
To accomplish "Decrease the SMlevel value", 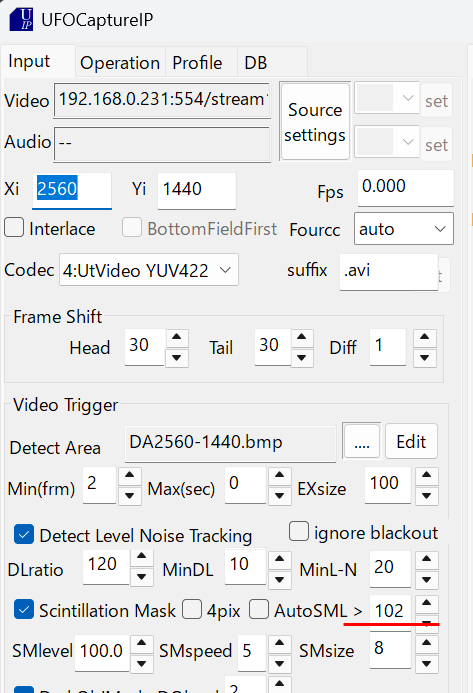I will (141, 663).
